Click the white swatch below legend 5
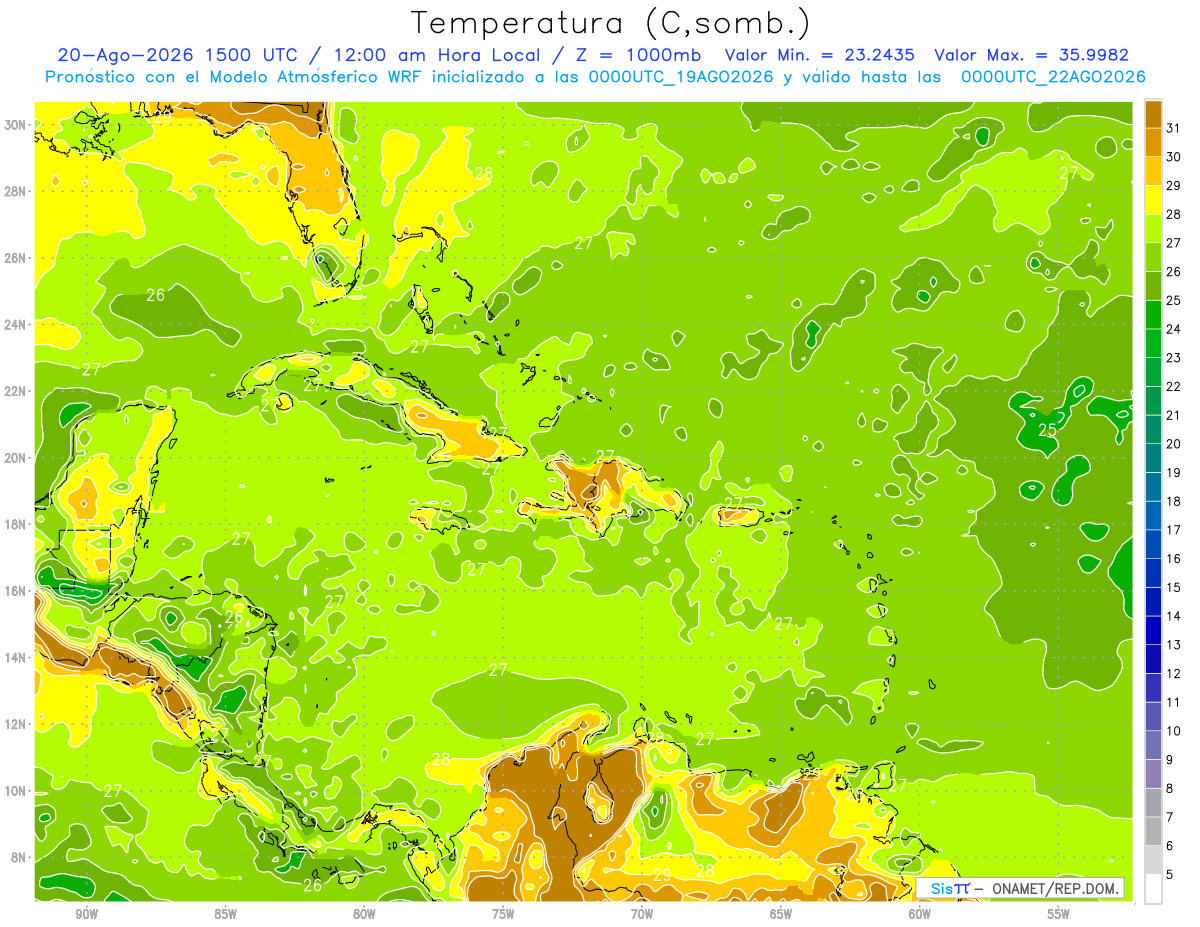The height and width of the screenshot is (927, 1200). coord(1153,889)
